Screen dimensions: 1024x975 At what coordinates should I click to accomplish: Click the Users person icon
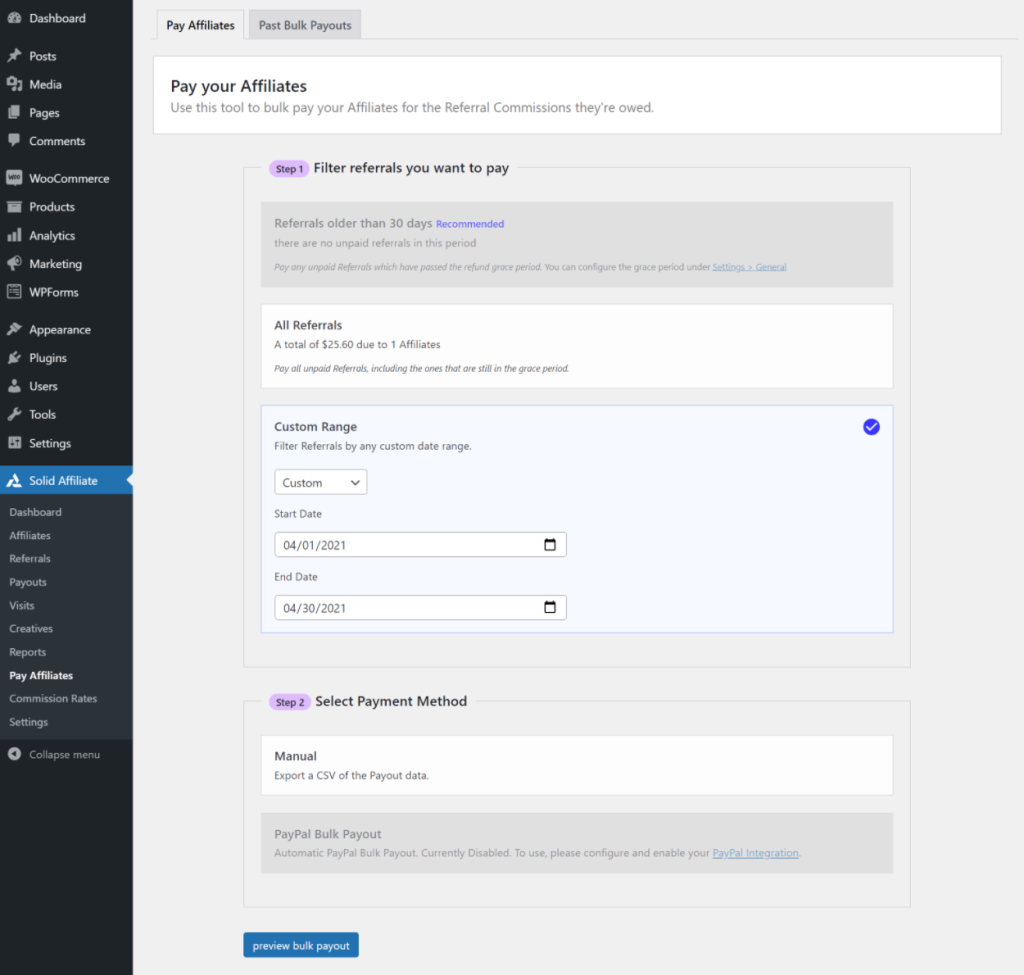14,386
